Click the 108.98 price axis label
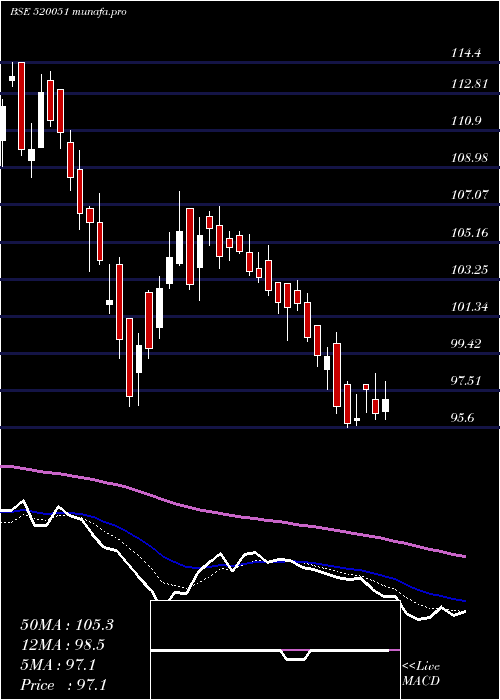Image resolution: width=500 pixels, height=700 pixels. click(469, 158)
